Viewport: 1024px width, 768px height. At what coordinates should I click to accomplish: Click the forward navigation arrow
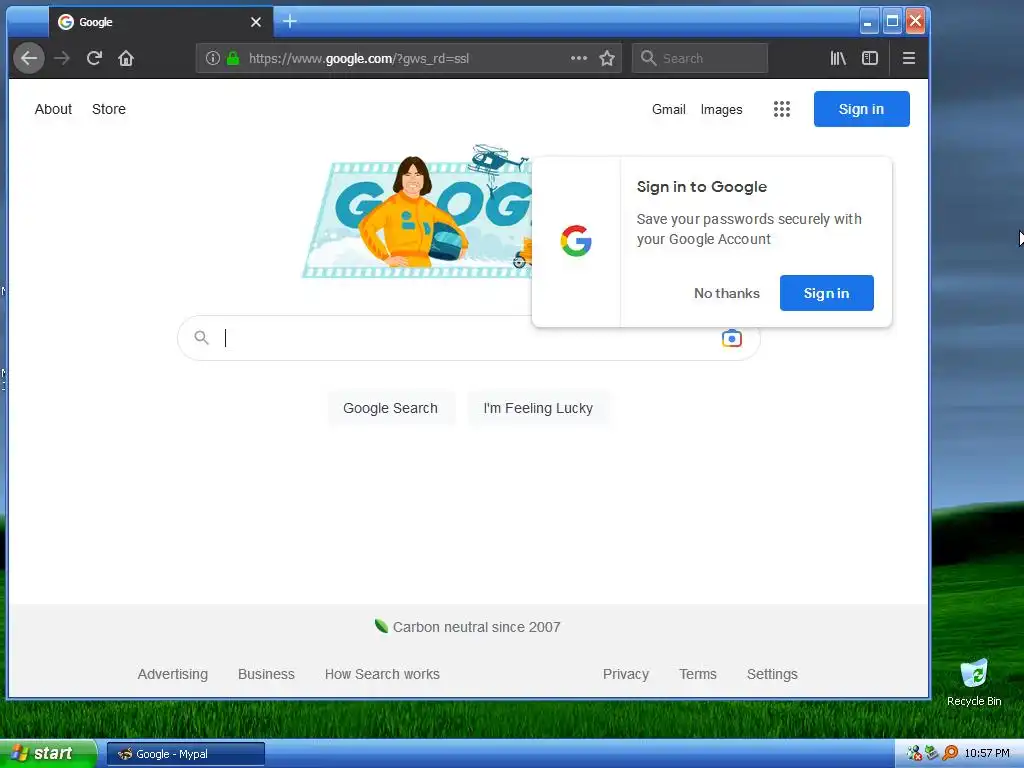(x=62, y=58)
